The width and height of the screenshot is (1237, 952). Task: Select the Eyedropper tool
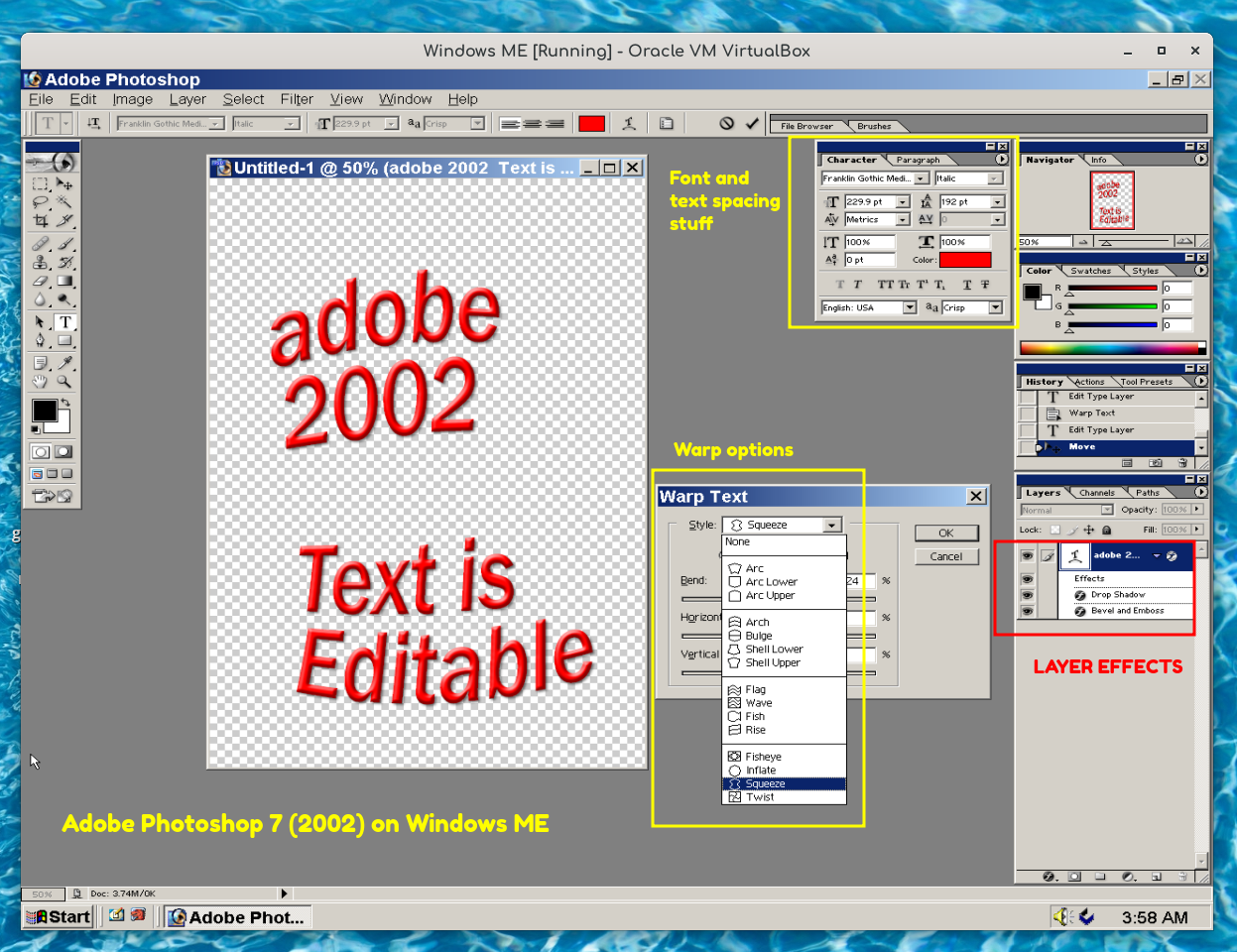tap(64, 363)
